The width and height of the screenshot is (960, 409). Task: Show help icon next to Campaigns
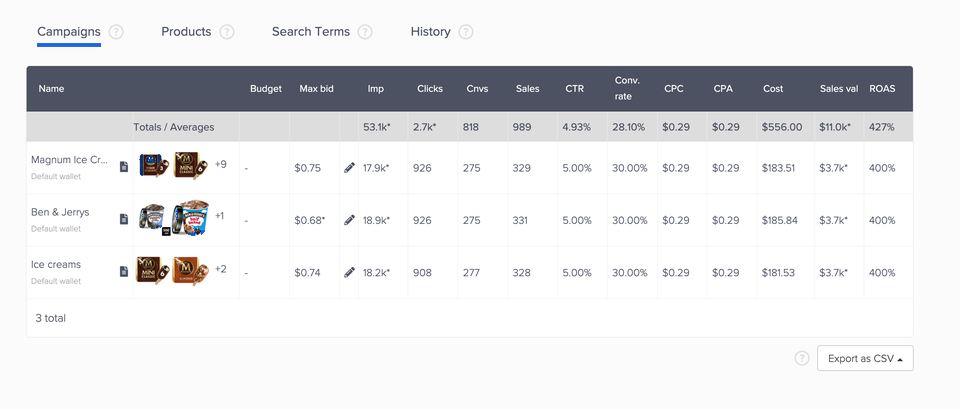coord(116,32)
